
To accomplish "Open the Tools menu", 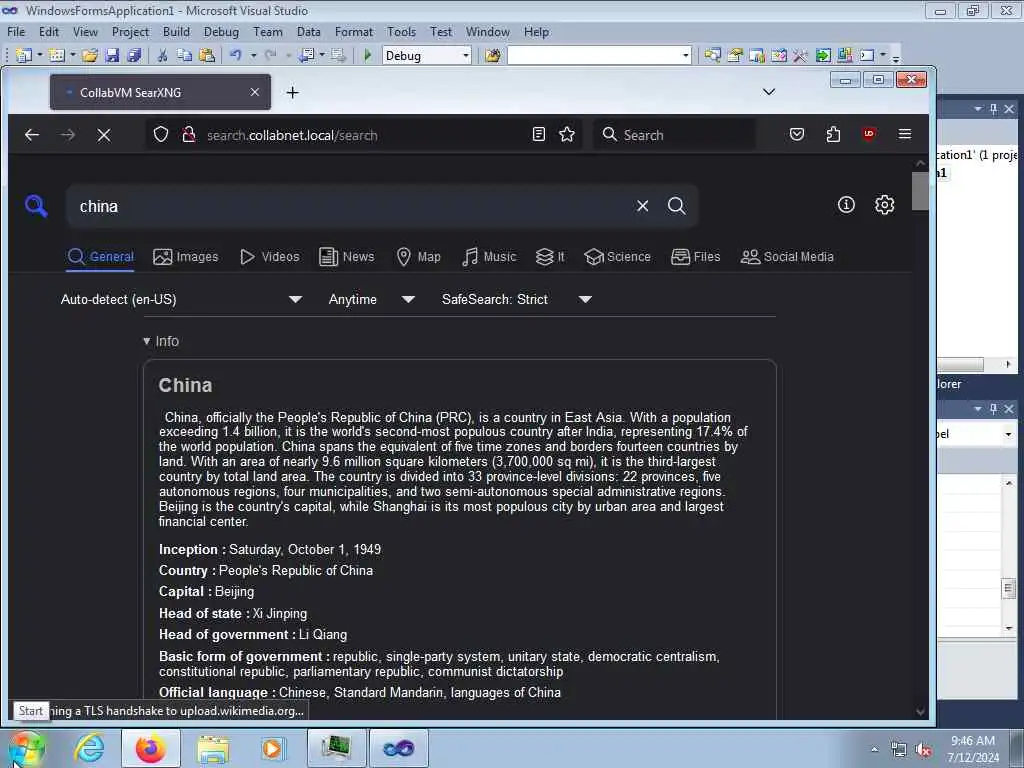I will coord(402,31).
